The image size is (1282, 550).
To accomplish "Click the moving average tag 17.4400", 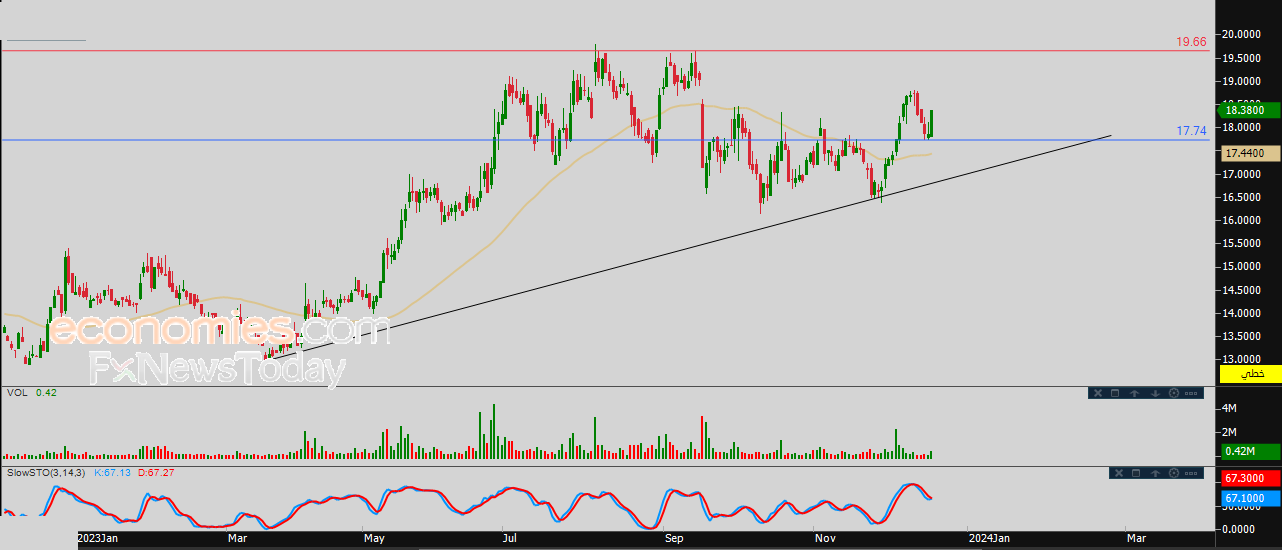I will pos(1249,153).
